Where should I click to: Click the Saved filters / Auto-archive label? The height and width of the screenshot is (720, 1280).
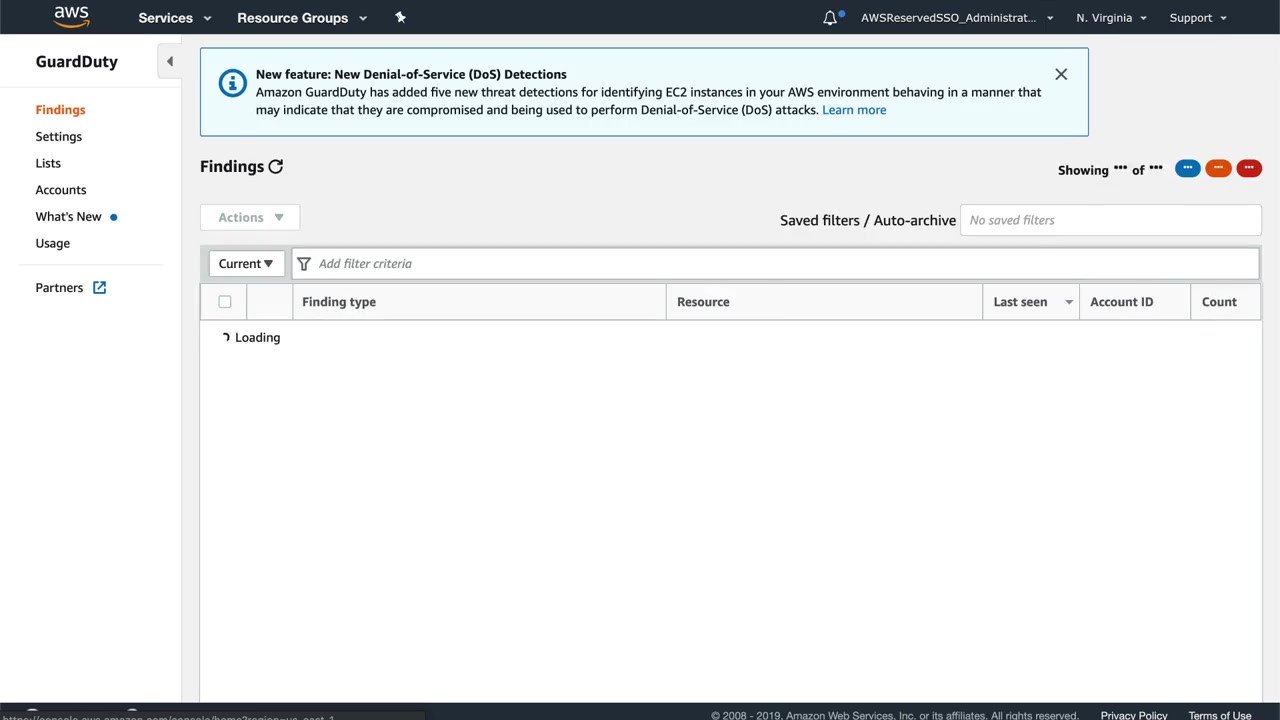tap(868, 220)
